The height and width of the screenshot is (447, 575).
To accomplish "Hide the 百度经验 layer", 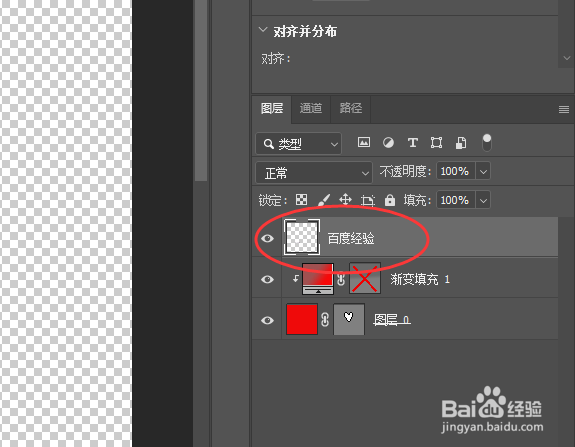I will (x=267, y=239).
